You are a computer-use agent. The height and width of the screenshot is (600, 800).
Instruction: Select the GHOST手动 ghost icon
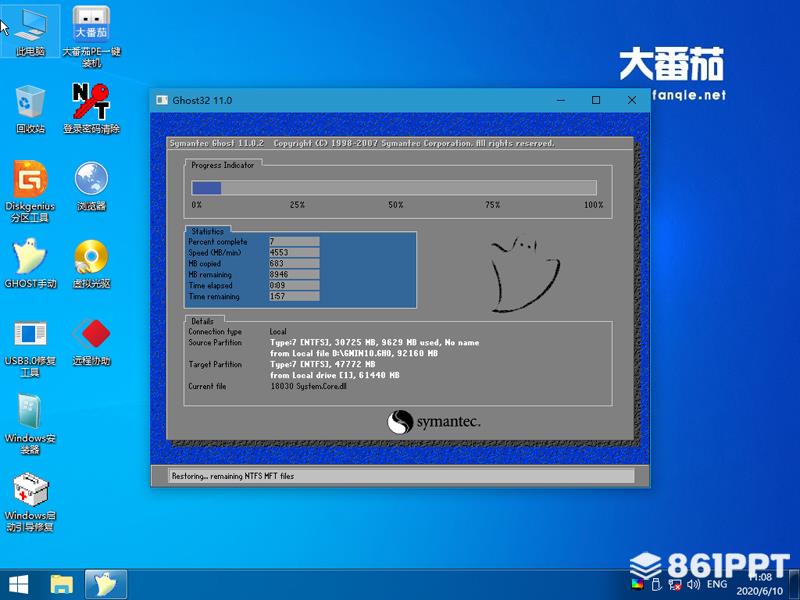tap(30, 263)
